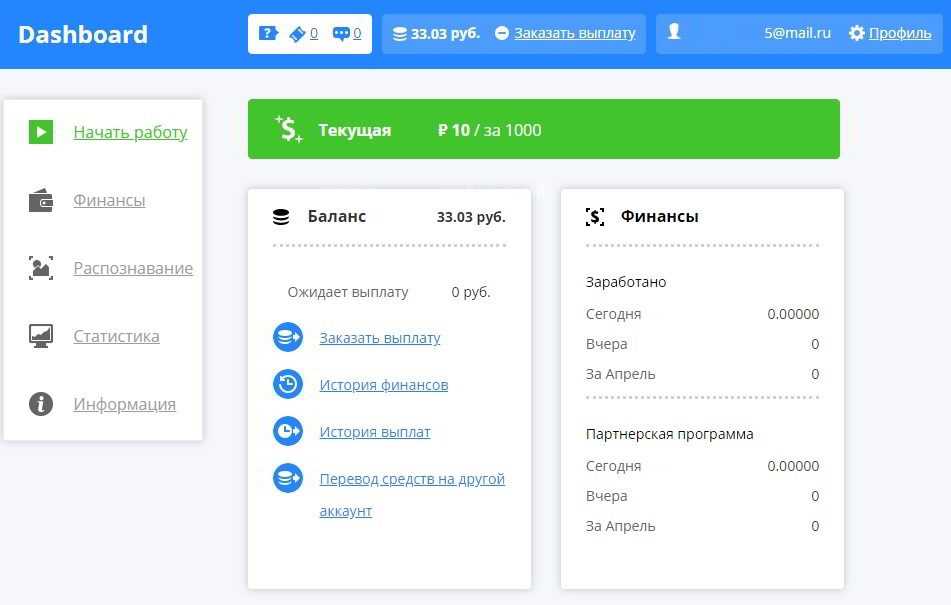The width and height of the screenshot is (951, 605).
Task: Click Вчера row under Заработано
Action: click(702, 344)
